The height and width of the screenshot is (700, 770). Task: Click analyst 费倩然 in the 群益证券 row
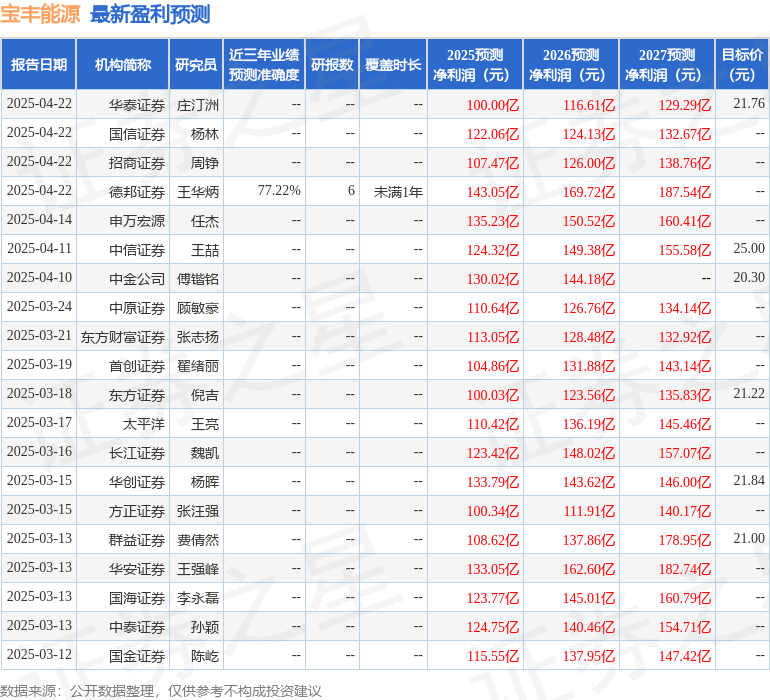[x=198, y=540]
